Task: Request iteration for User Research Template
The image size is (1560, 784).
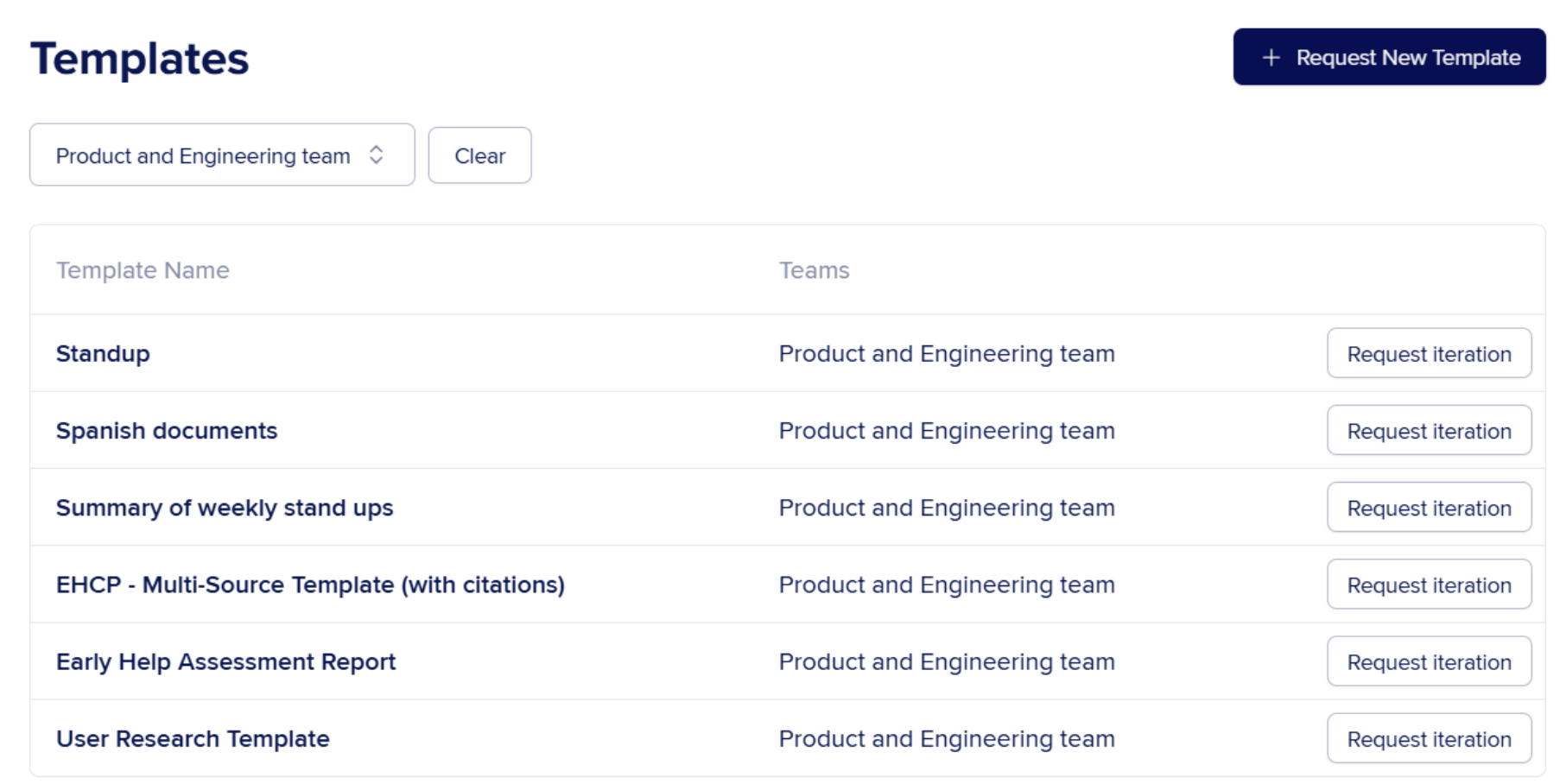Action: [1429, 739]
